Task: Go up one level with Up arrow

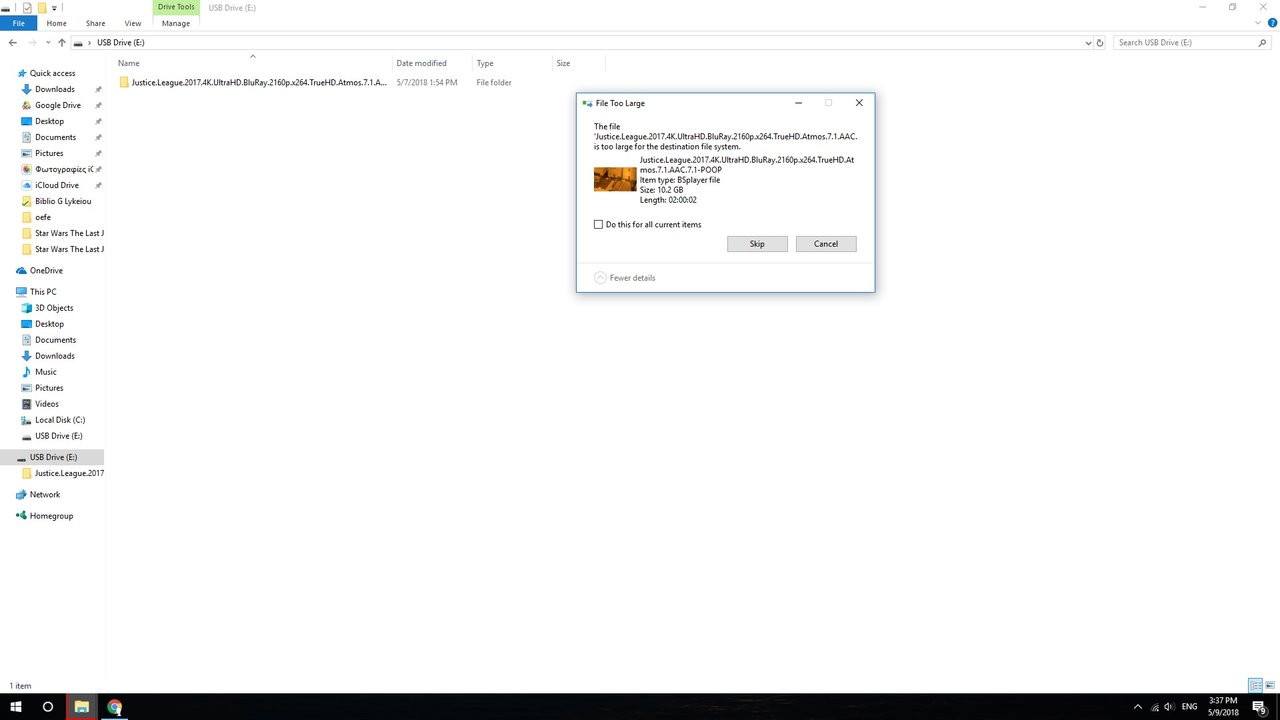Action: 62,43
